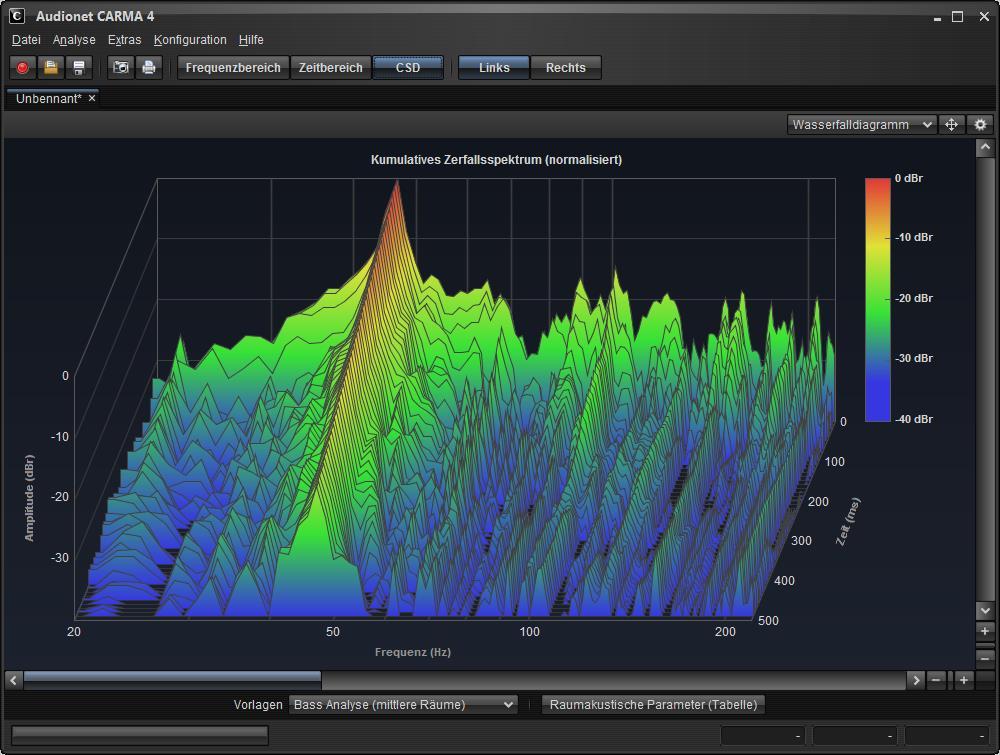The image size is (1000, 755).
Task: Click the pan/move crosshair icon
Action: tap(952, 124)
